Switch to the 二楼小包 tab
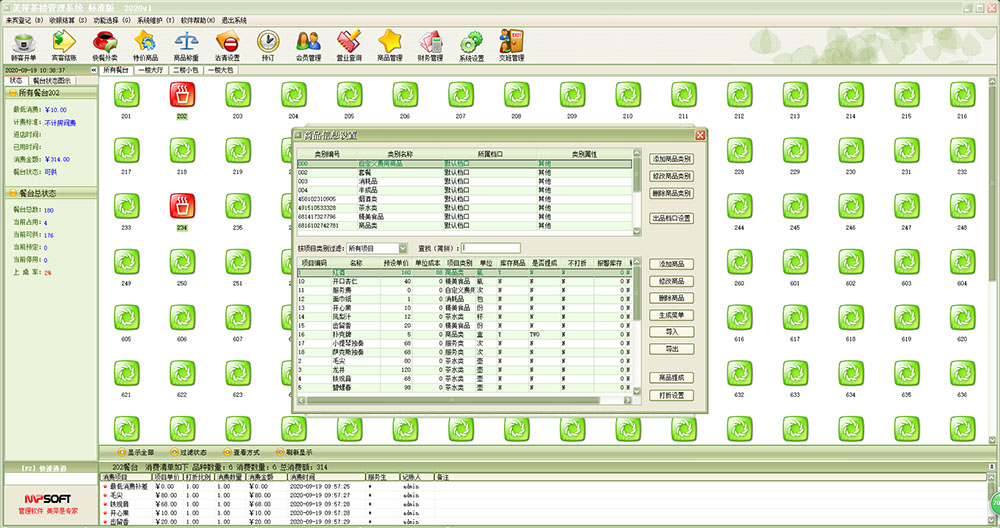 pyautogui.click(x=186, y=71)
